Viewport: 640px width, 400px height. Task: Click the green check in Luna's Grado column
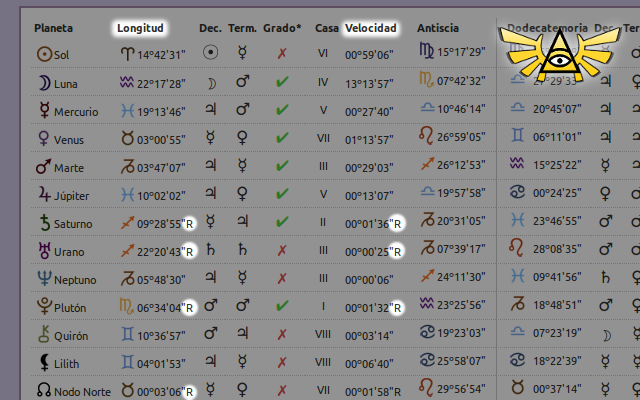click(282, 82)
